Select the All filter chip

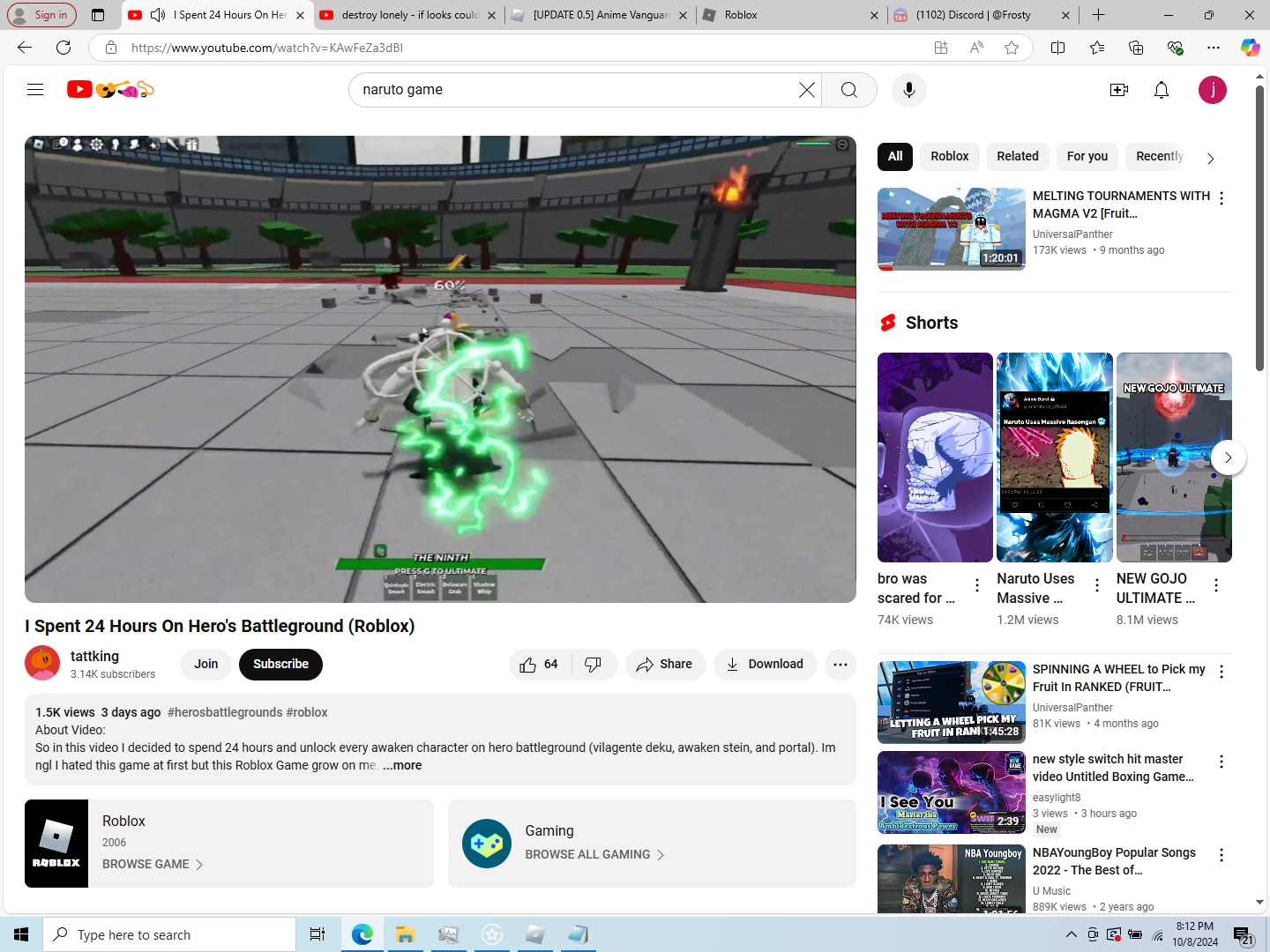(x=895, y=156)
